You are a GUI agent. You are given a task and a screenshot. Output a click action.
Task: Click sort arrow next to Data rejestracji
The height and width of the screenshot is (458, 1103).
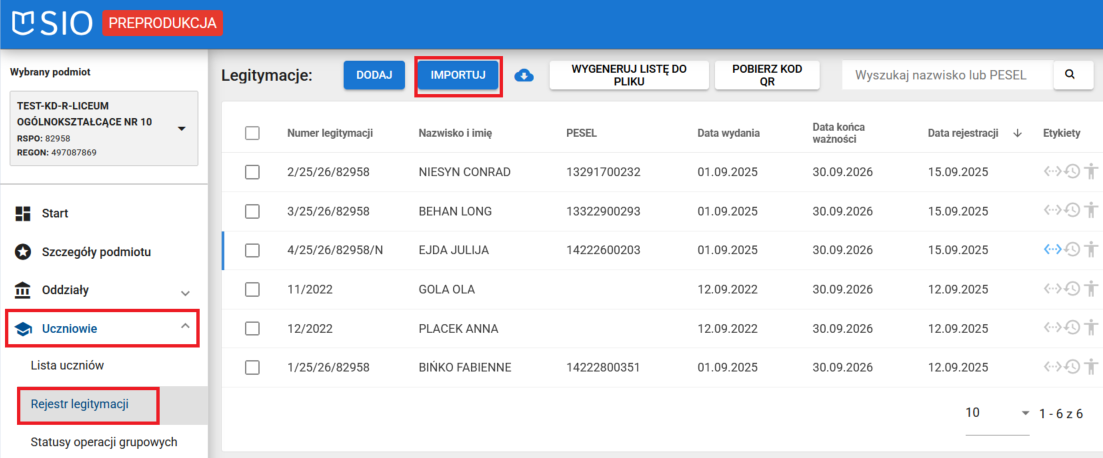1017,134
